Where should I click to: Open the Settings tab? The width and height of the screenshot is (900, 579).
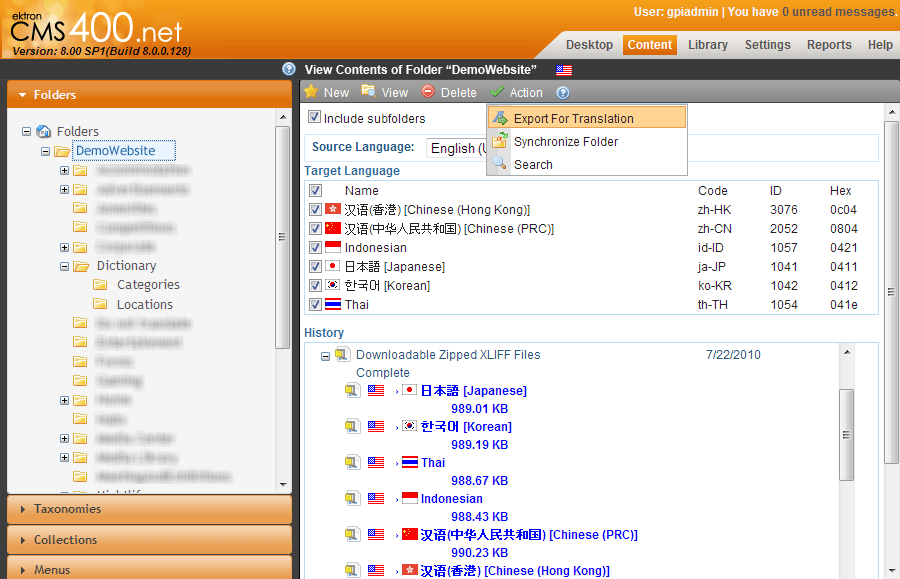767,45
